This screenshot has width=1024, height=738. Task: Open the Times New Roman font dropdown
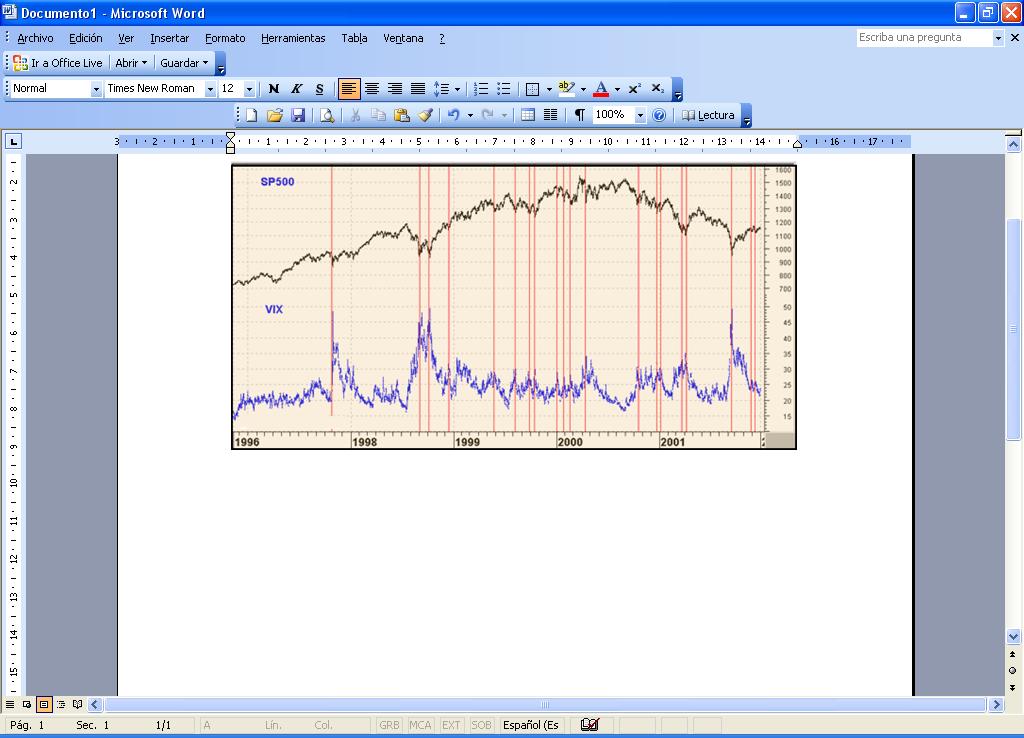210,89
